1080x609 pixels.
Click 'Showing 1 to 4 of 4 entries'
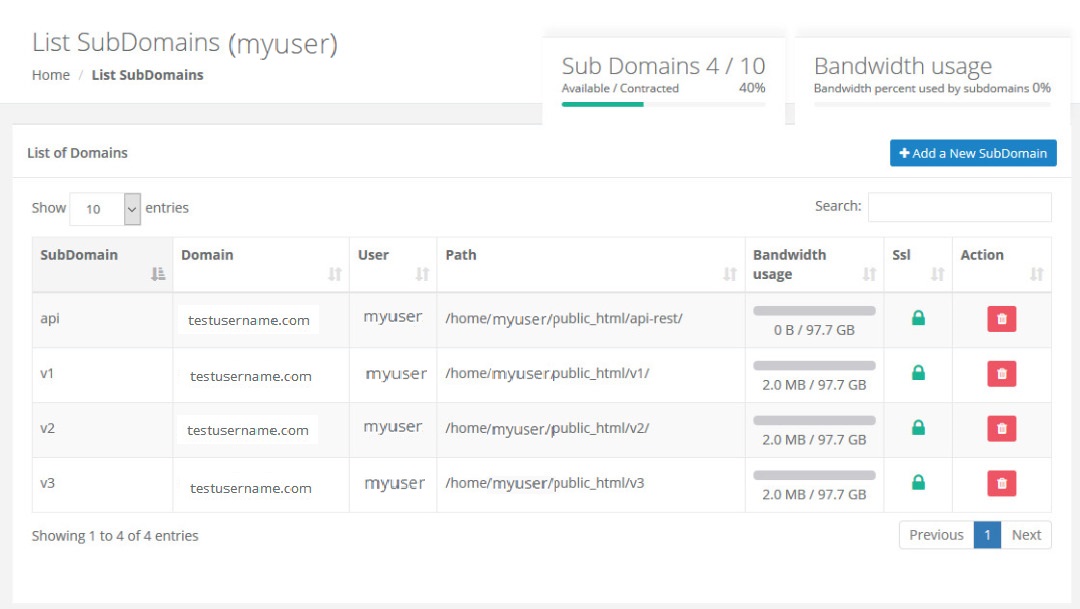(115, 535)
